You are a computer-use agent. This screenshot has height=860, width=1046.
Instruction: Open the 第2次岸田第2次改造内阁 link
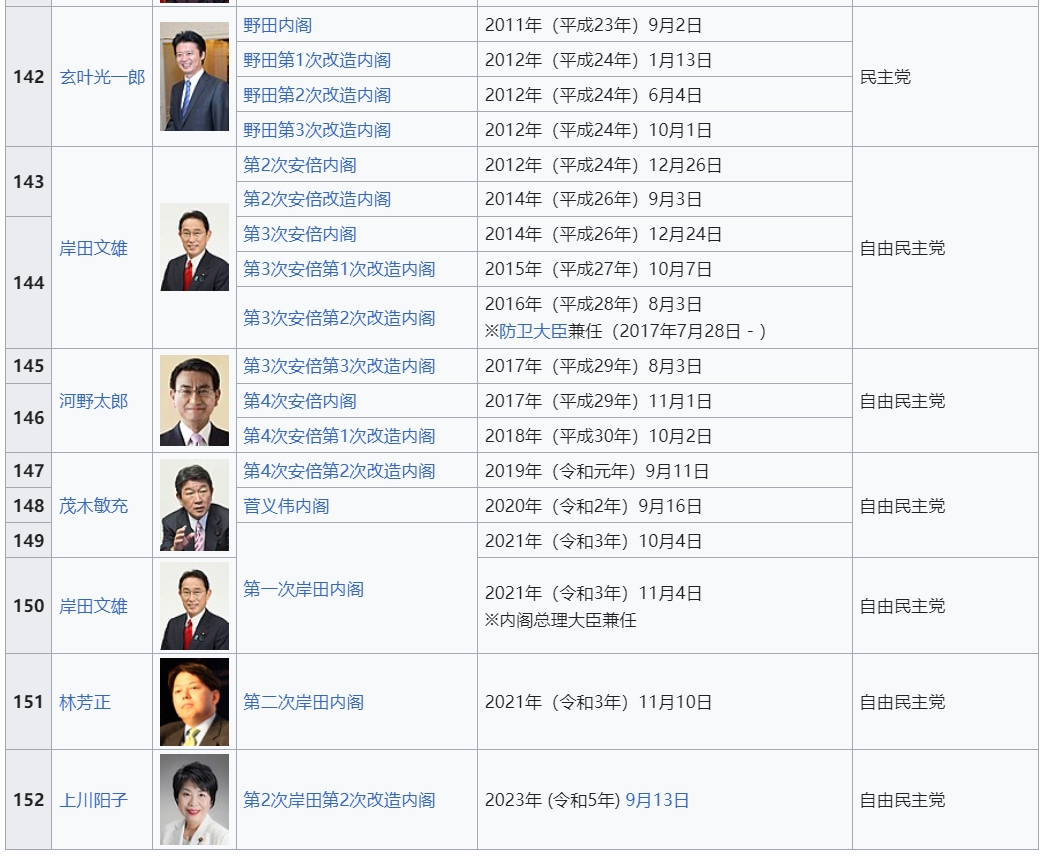pyautogui.click(x=339, y=800)
